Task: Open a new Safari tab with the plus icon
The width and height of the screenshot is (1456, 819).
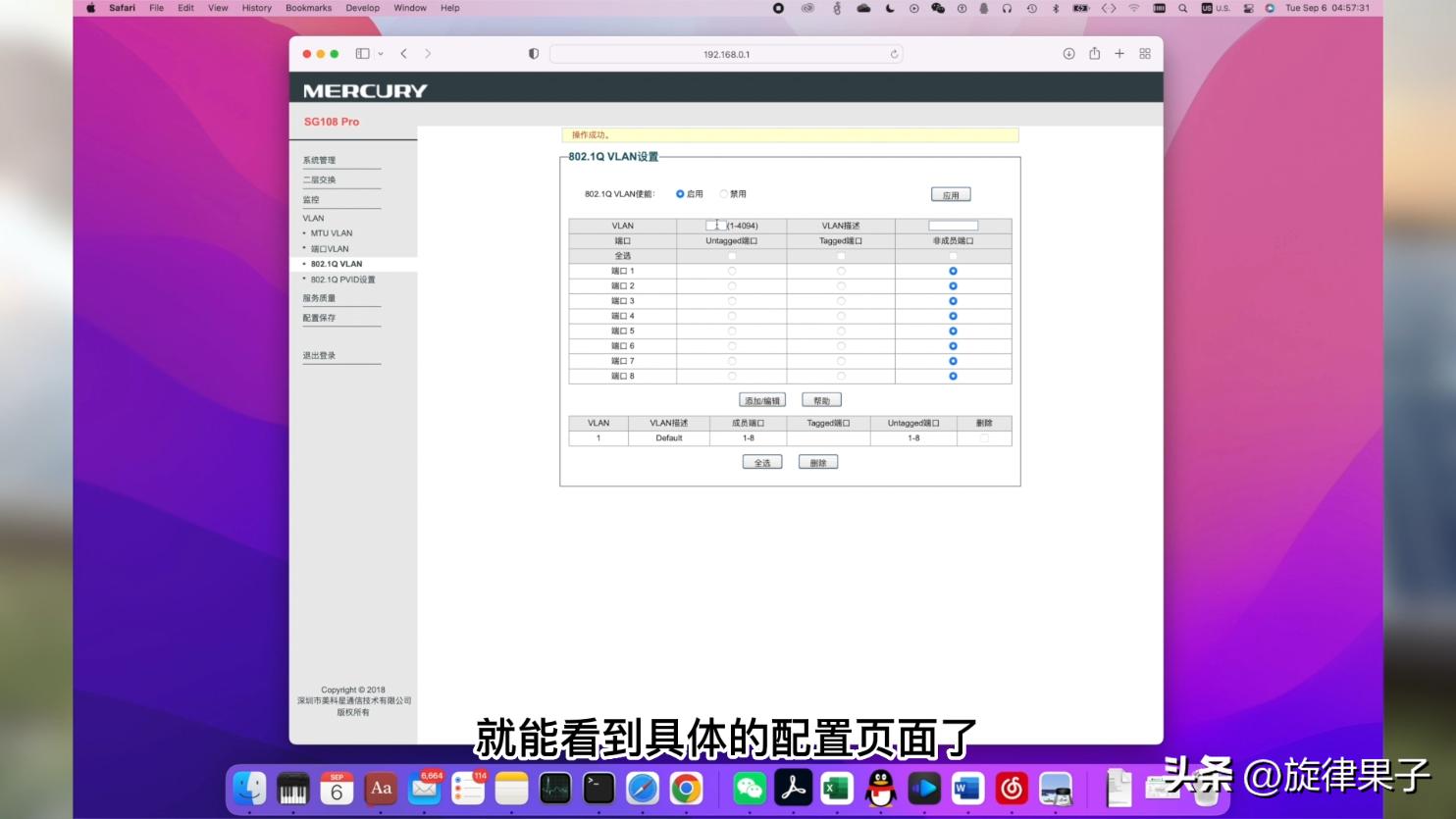Action: coord(1118,54)
